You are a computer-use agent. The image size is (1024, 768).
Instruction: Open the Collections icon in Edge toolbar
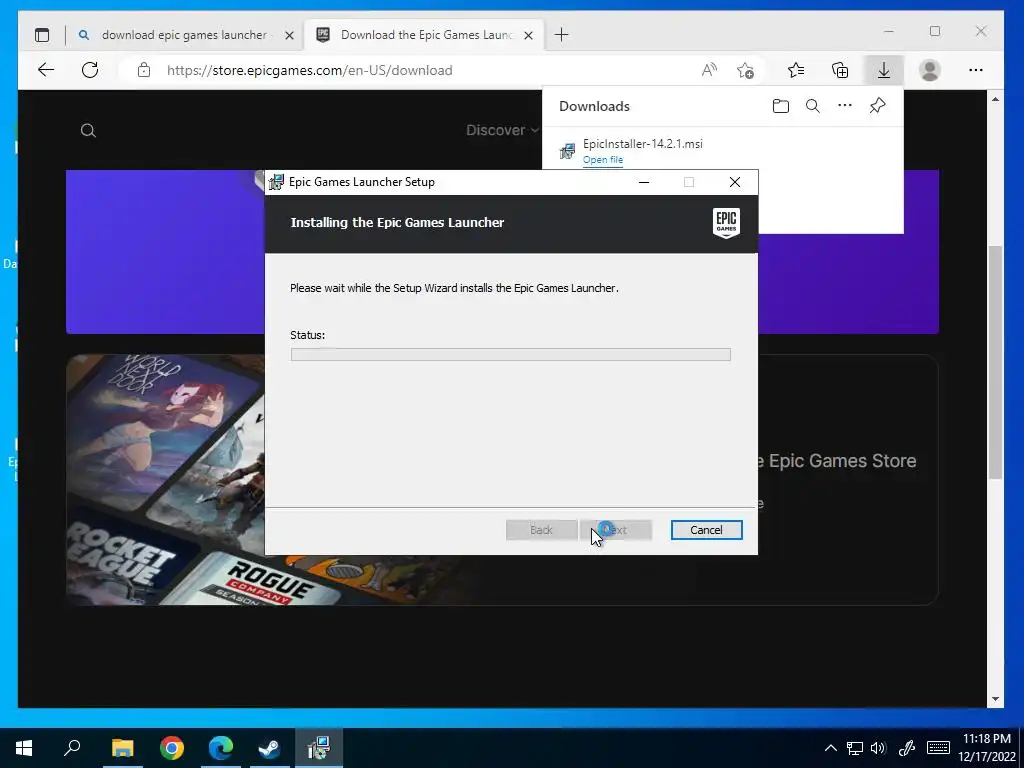pos(840,70)
